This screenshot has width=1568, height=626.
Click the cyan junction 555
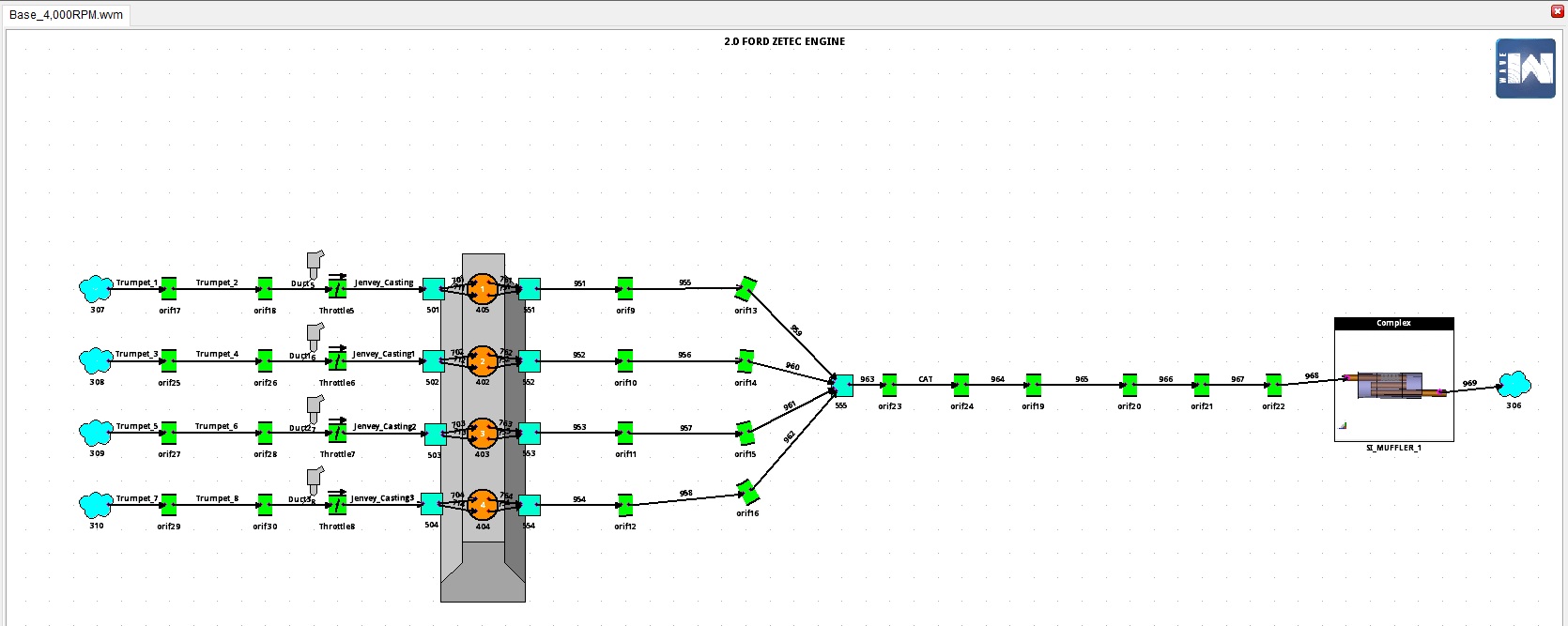click(x=842, y=385)
